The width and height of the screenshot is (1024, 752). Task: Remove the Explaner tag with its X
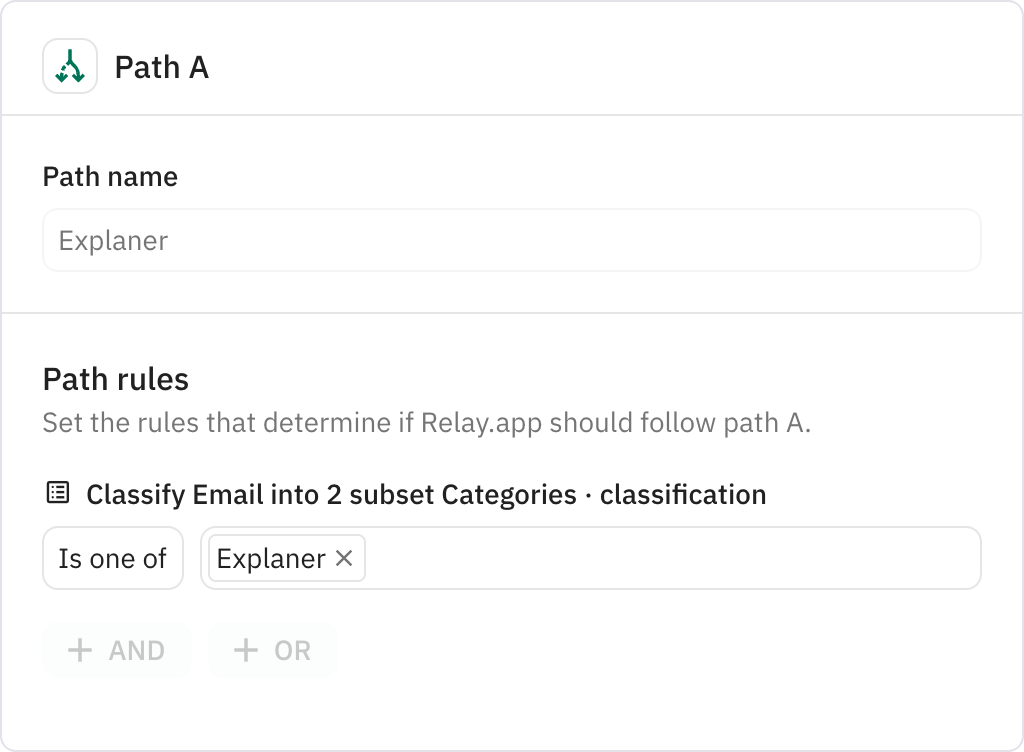coord(344,559)
